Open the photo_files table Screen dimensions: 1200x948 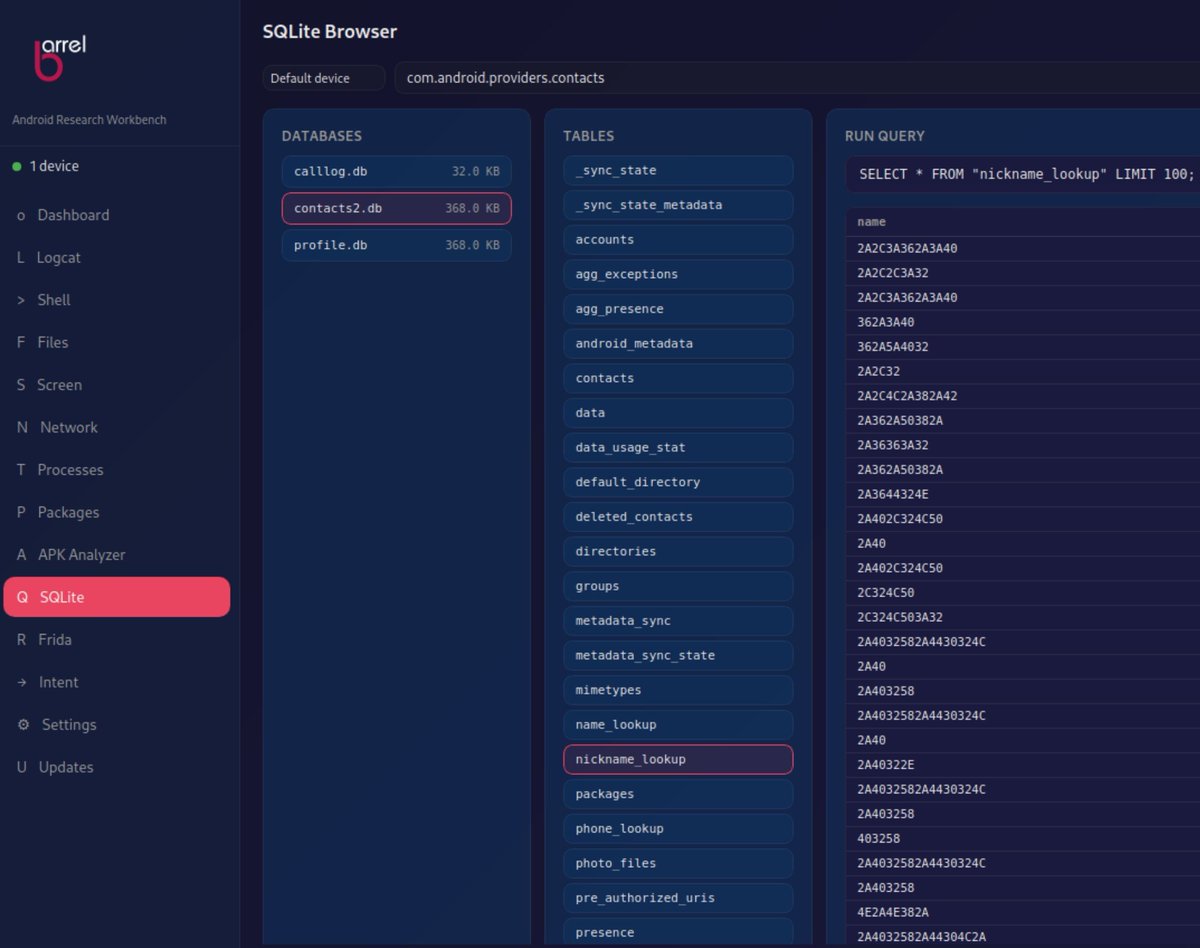click(x=678, y=863)
